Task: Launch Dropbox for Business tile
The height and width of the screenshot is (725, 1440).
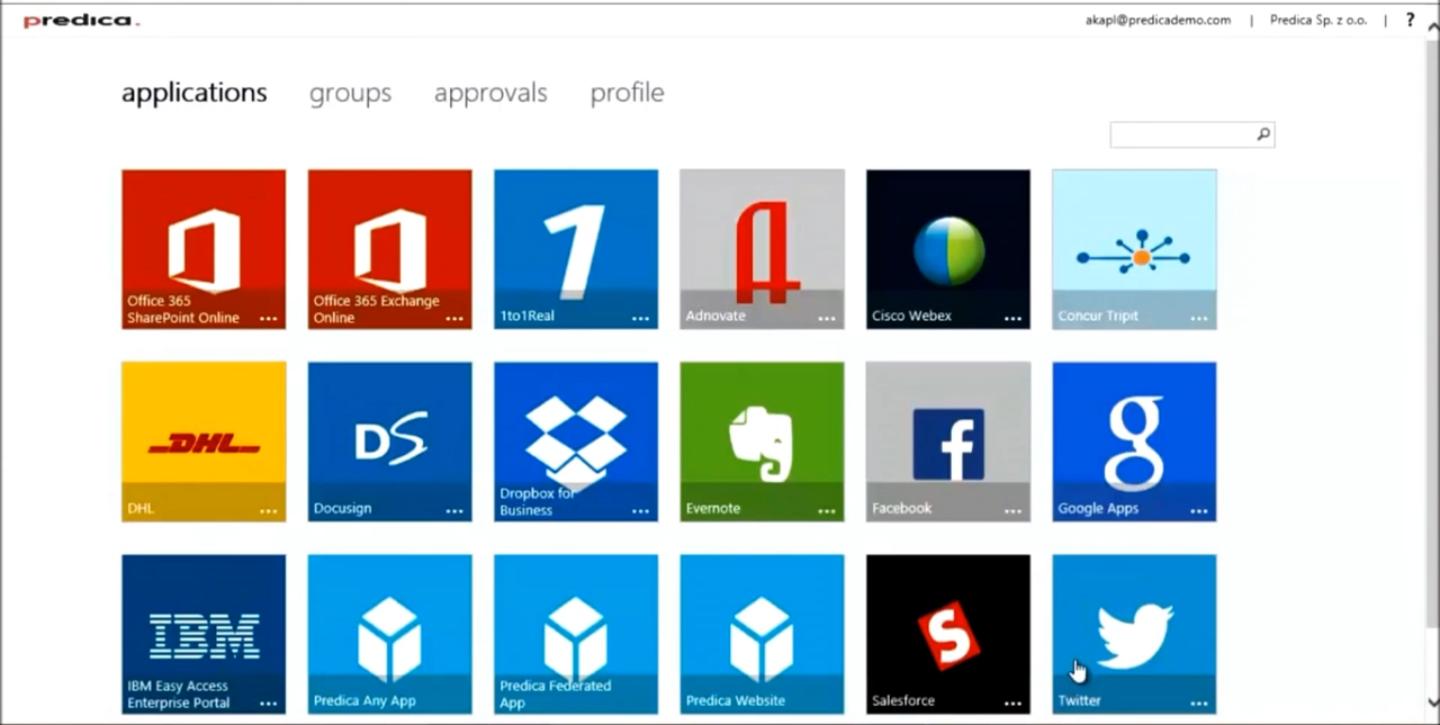Action: (x=576, y=441)
